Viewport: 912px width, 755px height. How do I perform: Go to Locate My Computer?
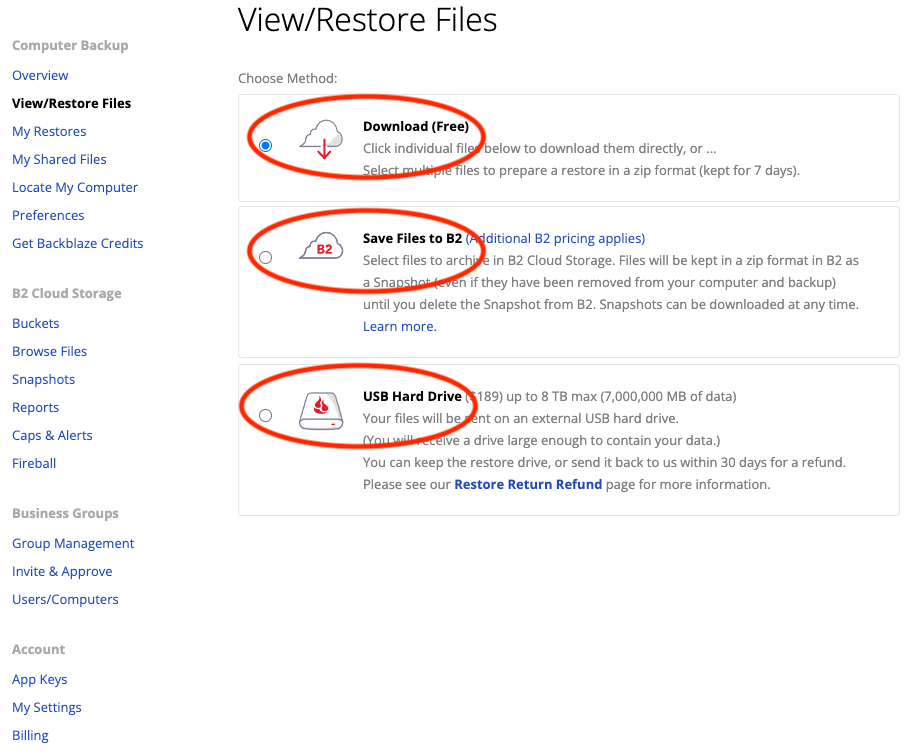click(75, 187)
